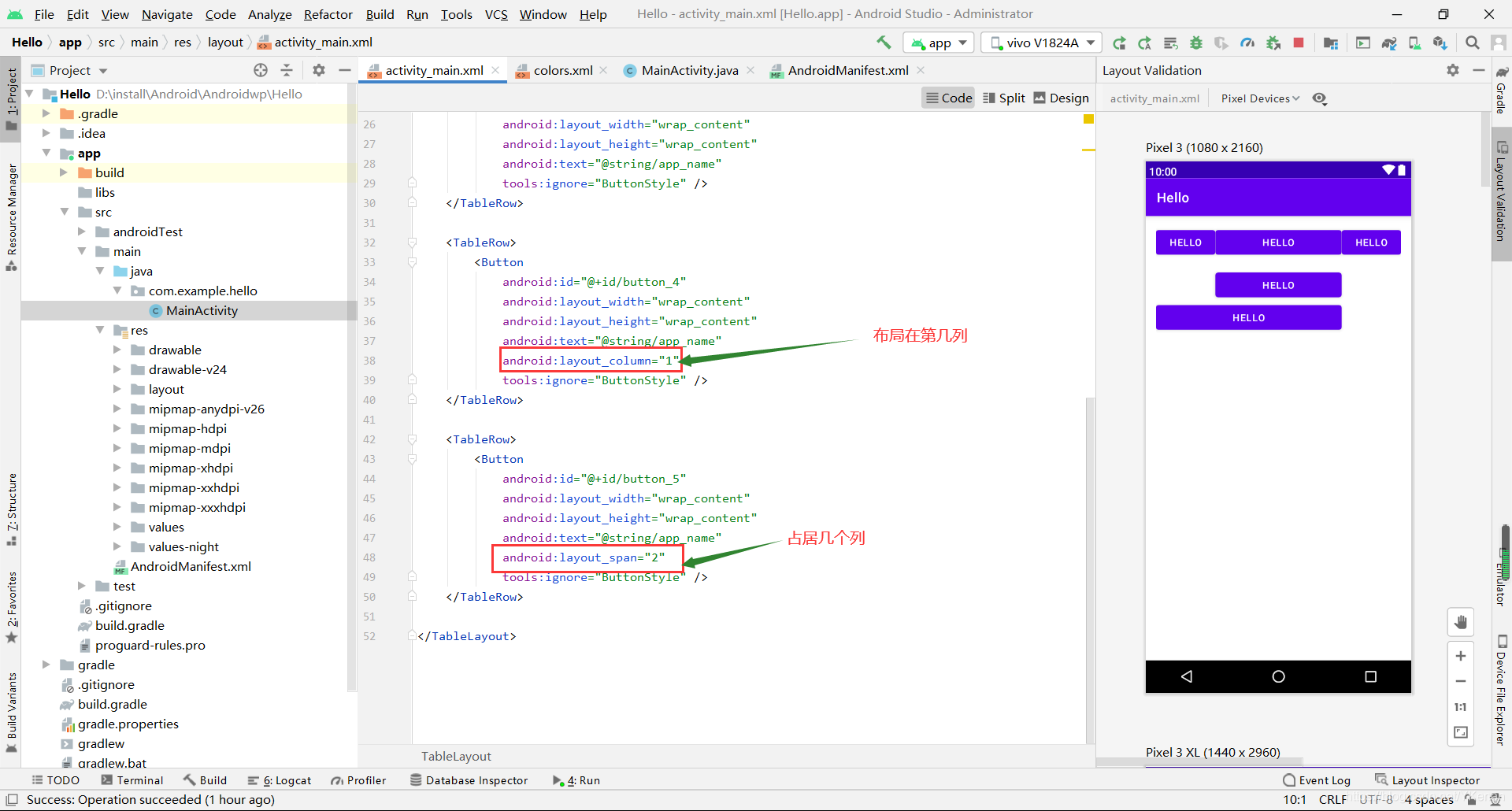This screenshot has height=811, width=1512.
Task: Toggle the Favorites side panel
Action: (x=12, y=606)
